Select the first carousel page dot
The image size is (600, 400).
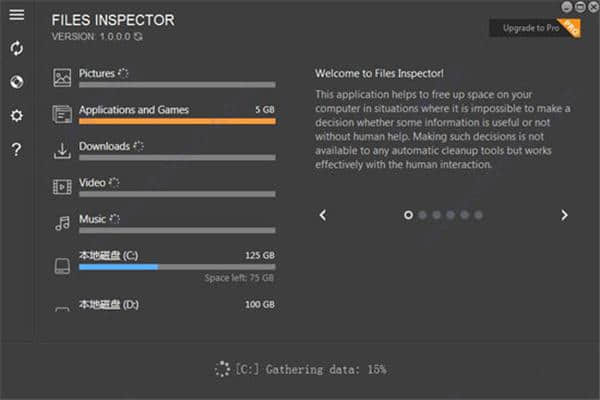[x=408, y=215]
